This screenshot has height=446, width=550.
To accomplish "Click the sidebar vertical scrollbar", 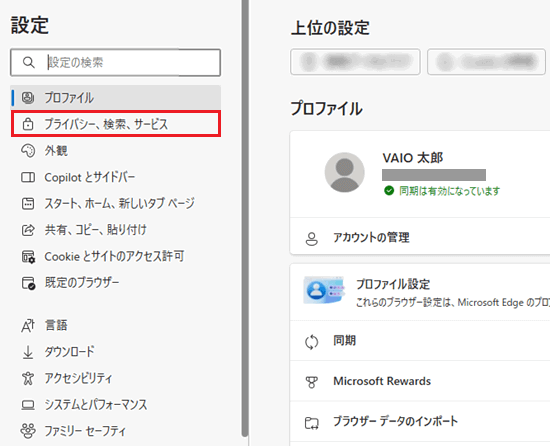I will click(245, 217).
